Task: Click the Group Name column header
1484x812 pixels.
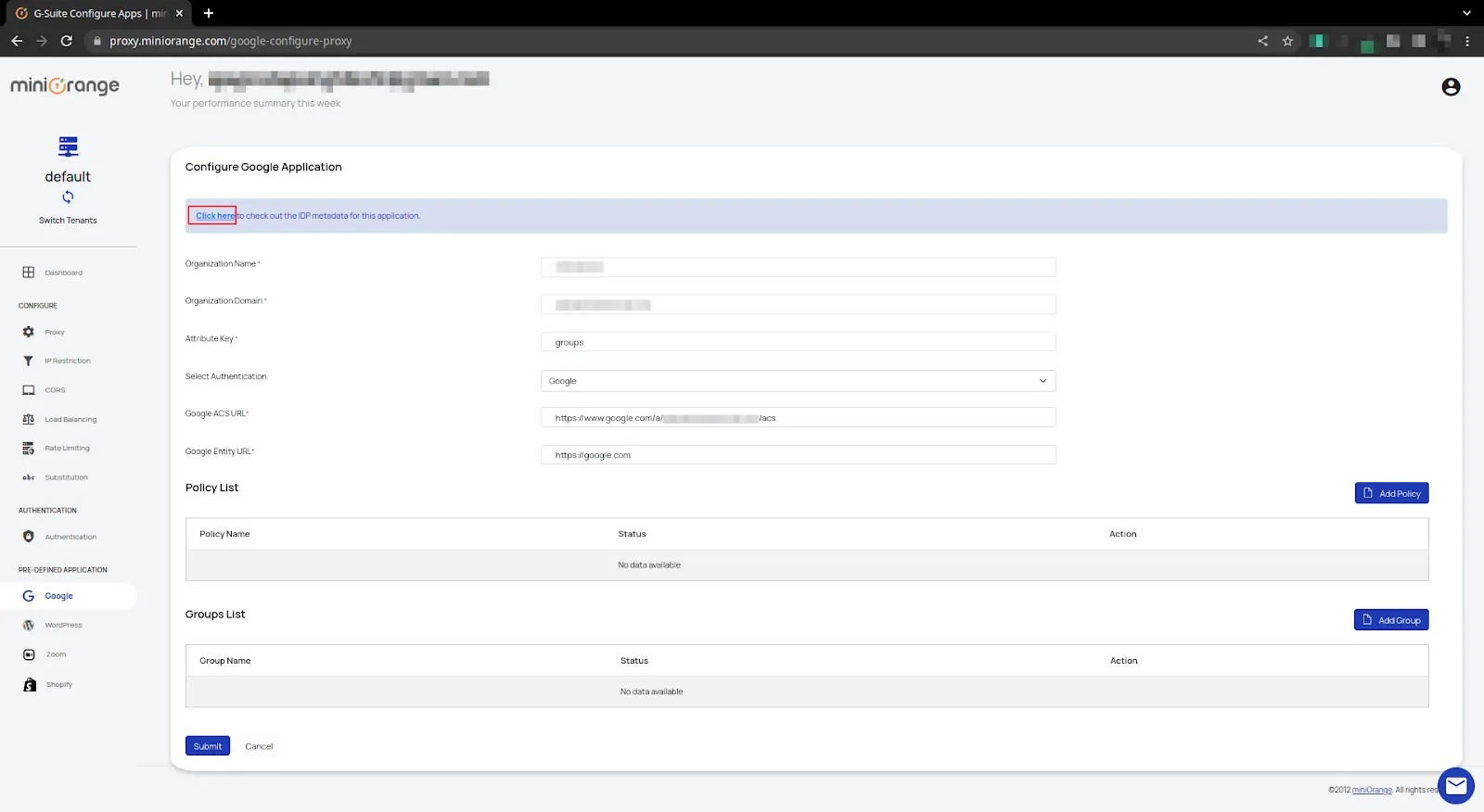Action: click(x=224, y=661)
